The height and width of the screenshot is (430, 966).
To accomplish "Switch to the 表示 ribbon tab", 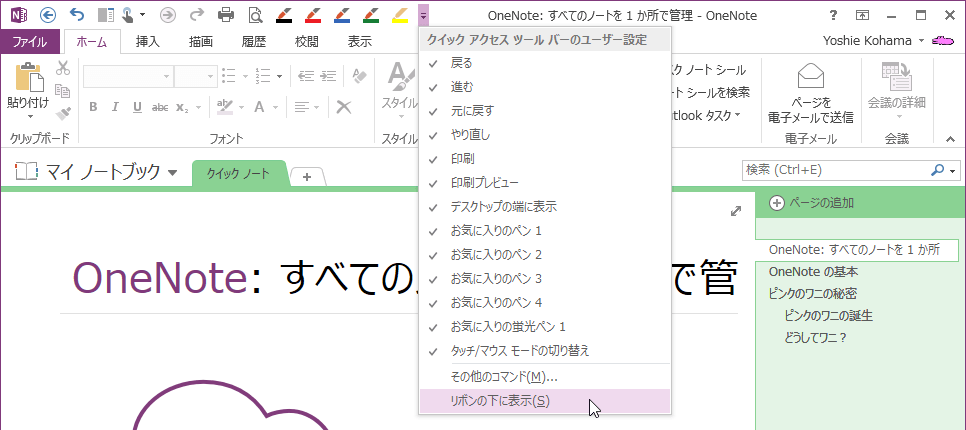I will tap(360, 42).
